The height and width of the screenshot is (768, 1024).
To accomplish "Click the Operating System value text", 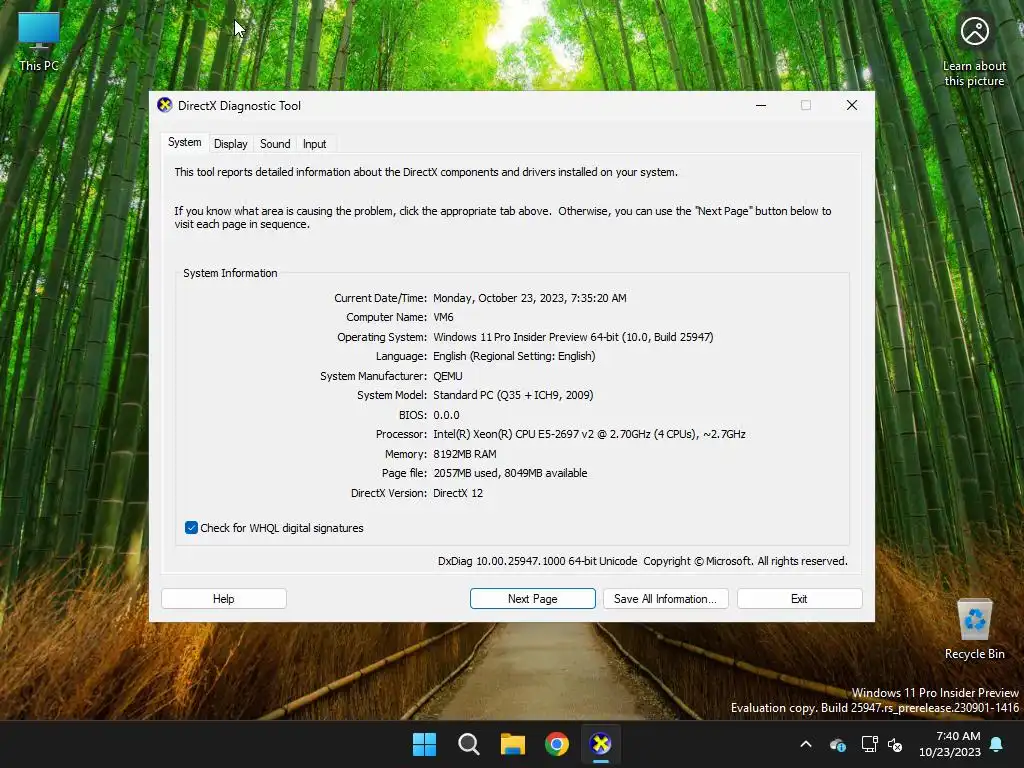I will (573, 337).
